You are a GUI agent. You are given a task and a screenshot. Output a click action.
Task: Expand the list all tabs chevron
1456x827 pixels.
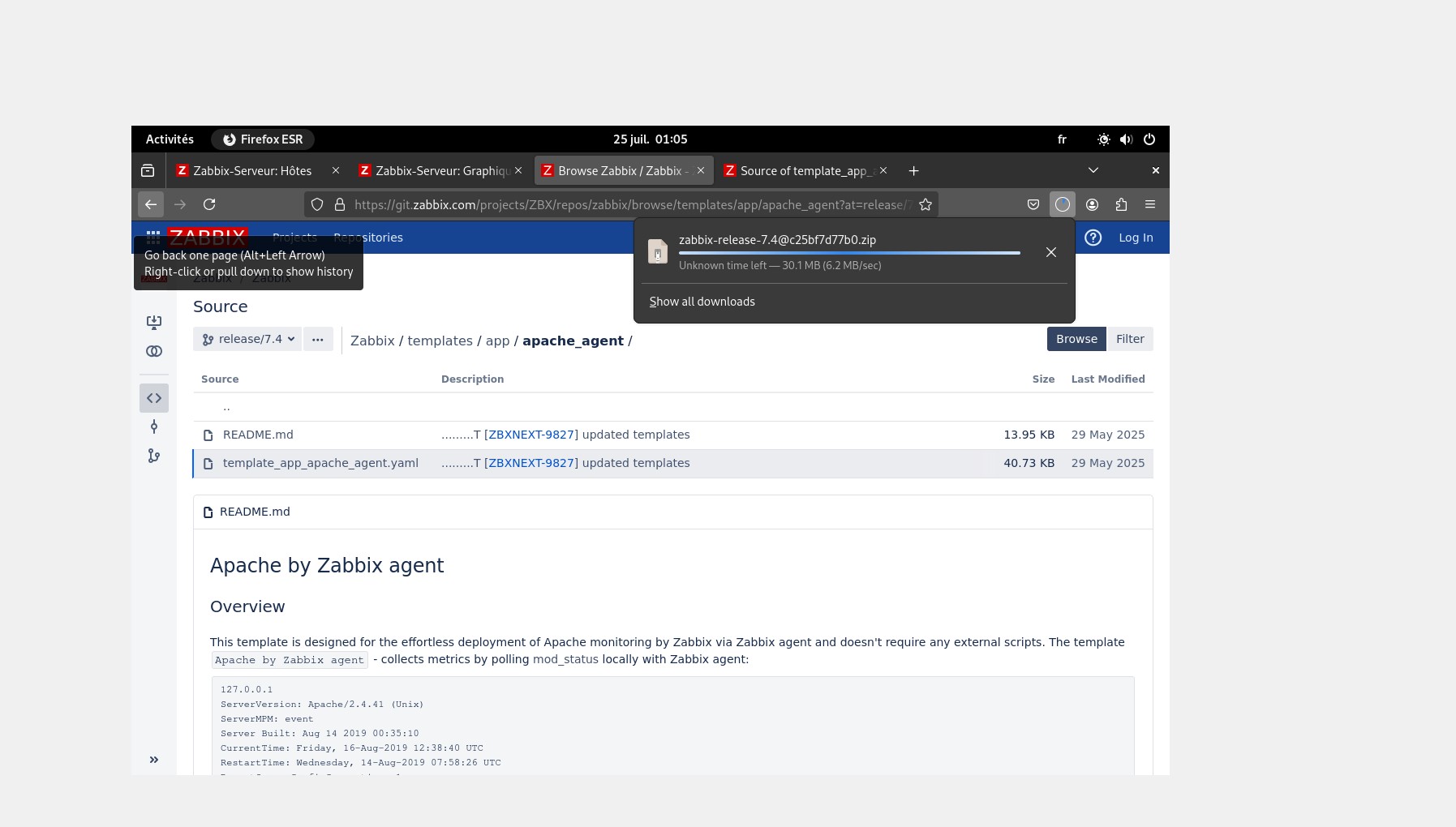click(1093, 170)
